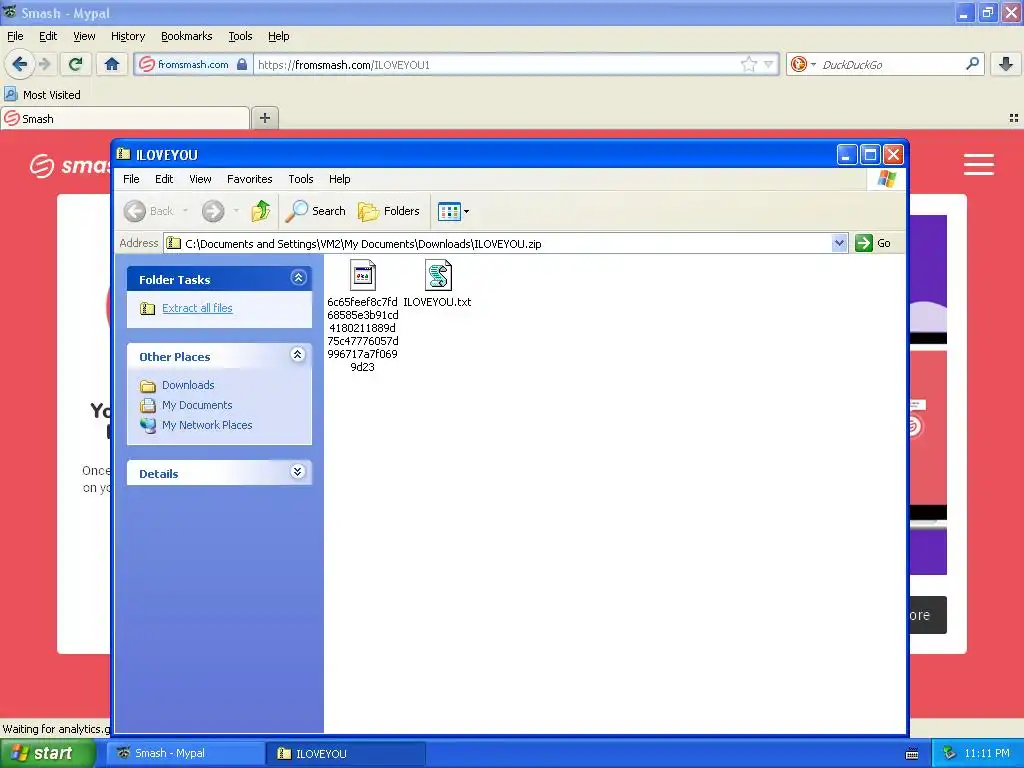The width and height of the screenshot is (1024, 768).
Task: Switch to Smash - Mypal taskbar button
Action: point(186,754)
